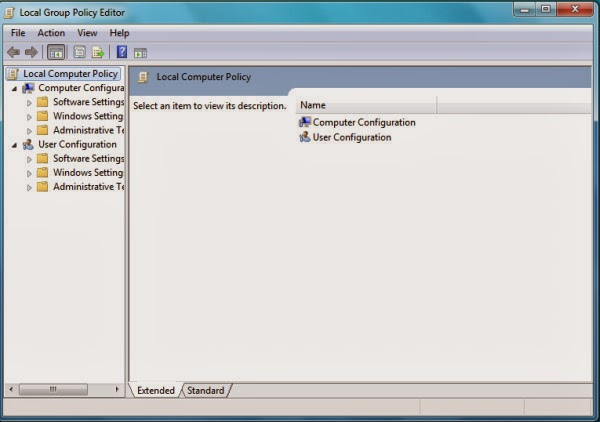
Task: Click the User Configuration icon in the Name list
Action: pyautogui.click(x=305, y=137)
